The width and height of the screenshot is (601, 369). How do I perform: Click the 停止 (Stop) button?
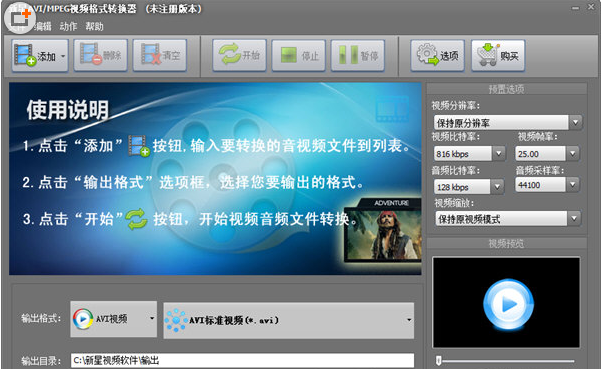(299, 56)
